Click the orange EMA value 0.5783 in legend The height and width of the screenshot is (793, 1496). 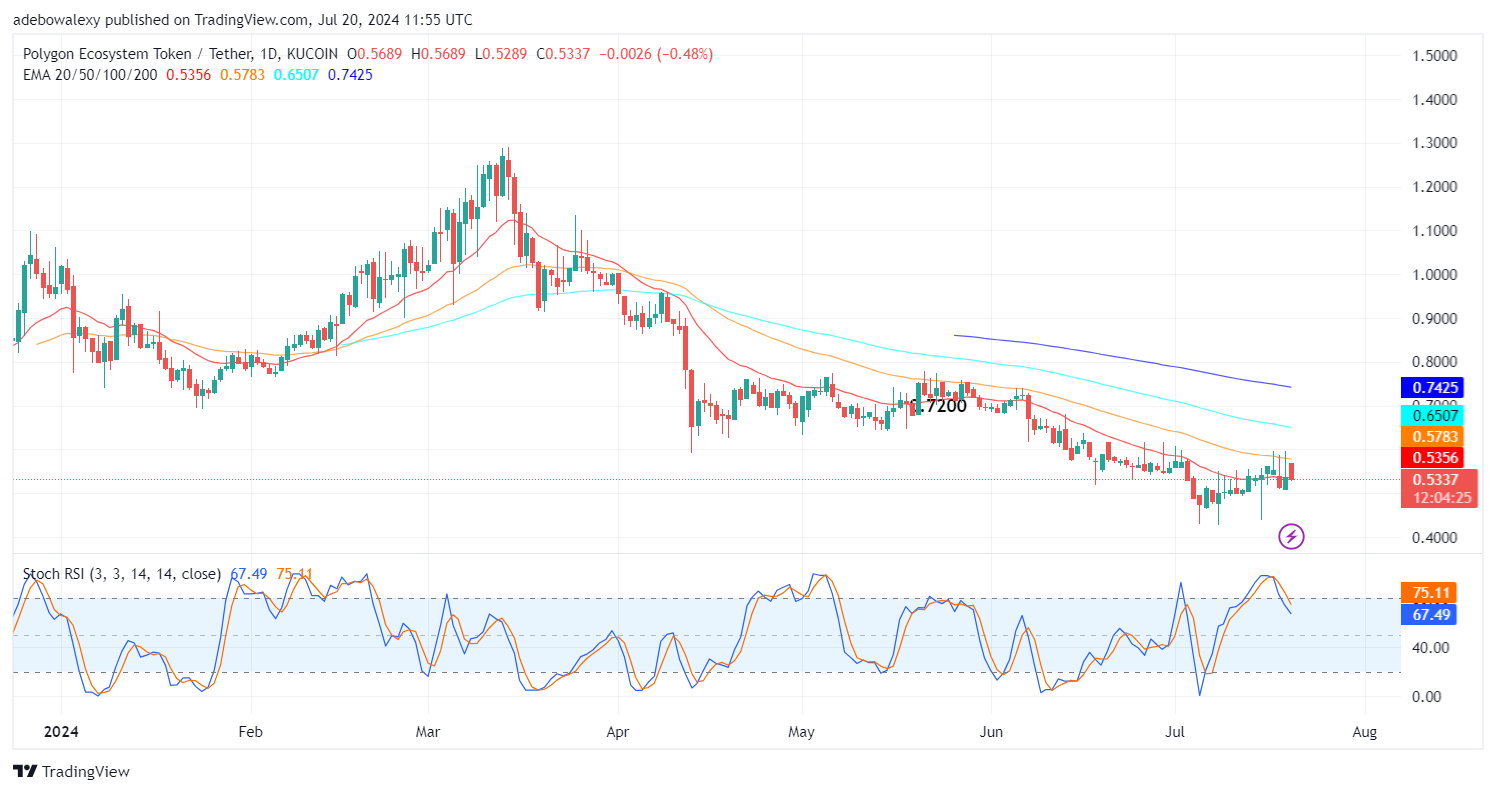(x=243, y=74)
